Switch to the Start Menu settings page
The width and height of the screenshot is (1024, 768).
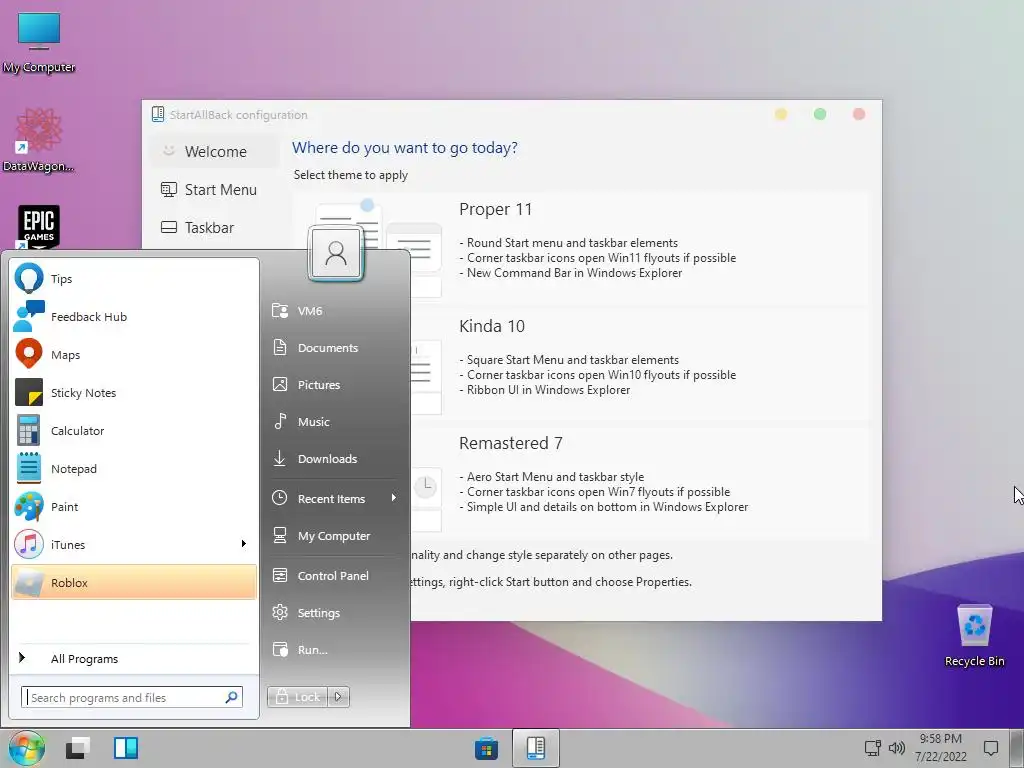point(214,189)
